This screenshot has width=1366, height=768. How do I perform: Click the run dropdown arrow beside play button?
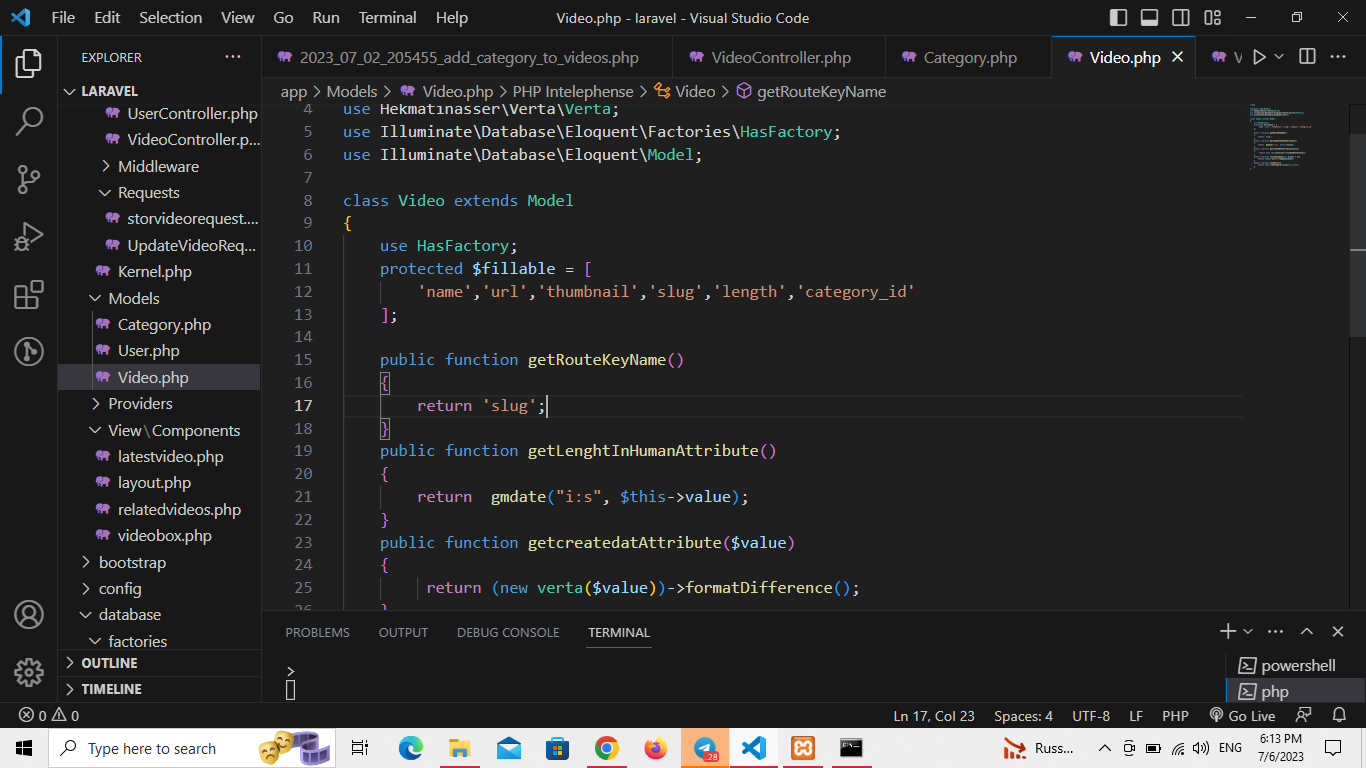pos(1279,58)
